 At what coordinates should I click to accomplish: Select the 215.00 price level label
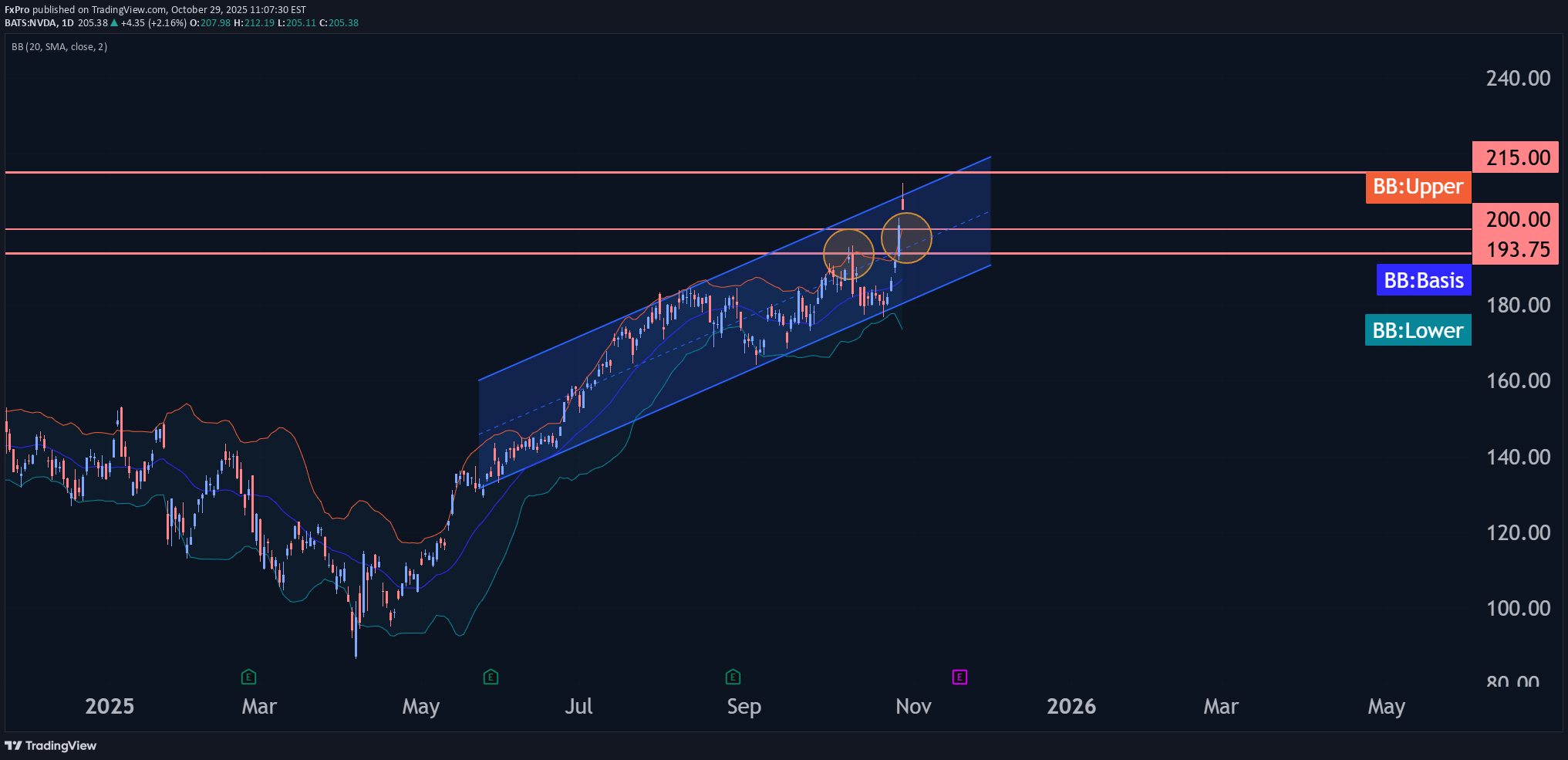click(x=1517, y=157)
